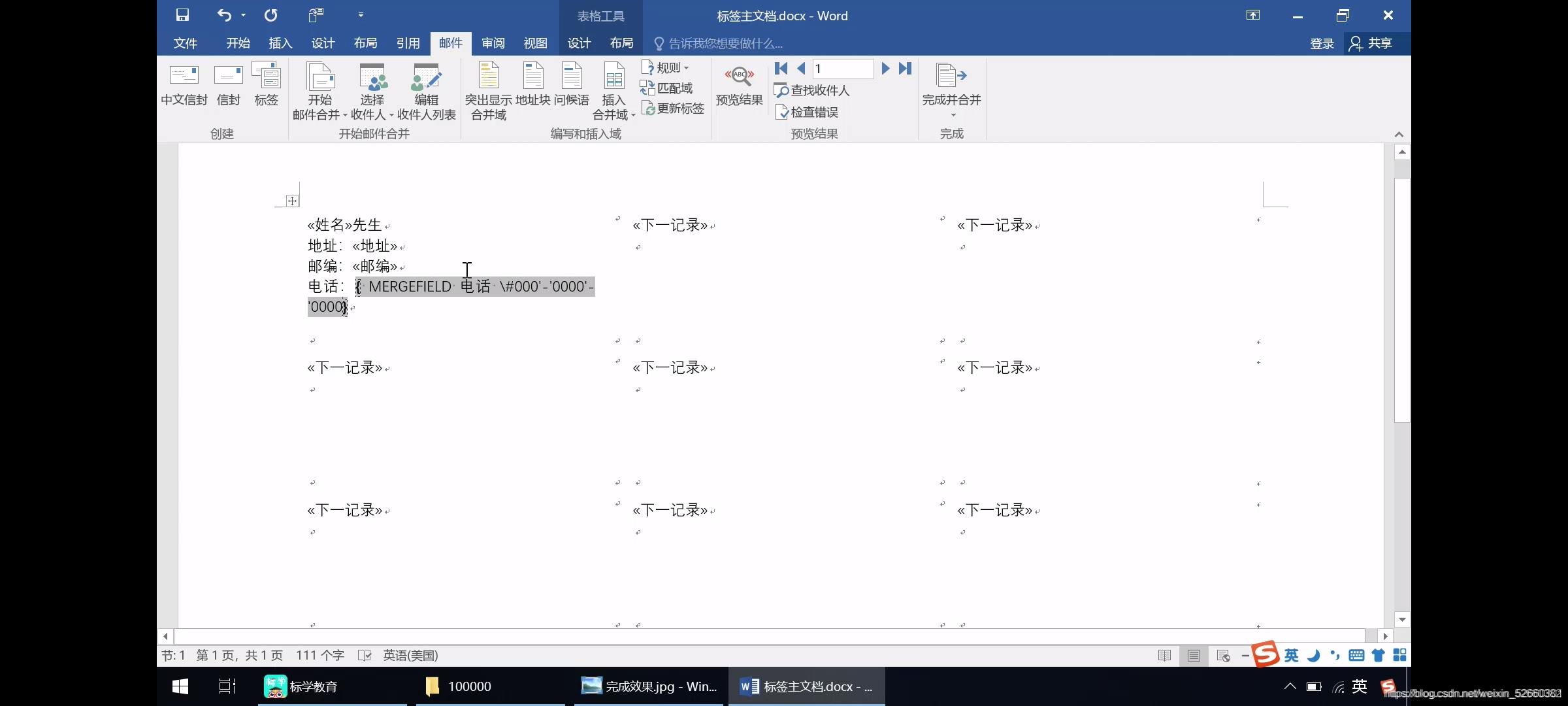Expand the Rules dropdown
This screenshot has width=1568, height=706.
click(x=666, y=68)
